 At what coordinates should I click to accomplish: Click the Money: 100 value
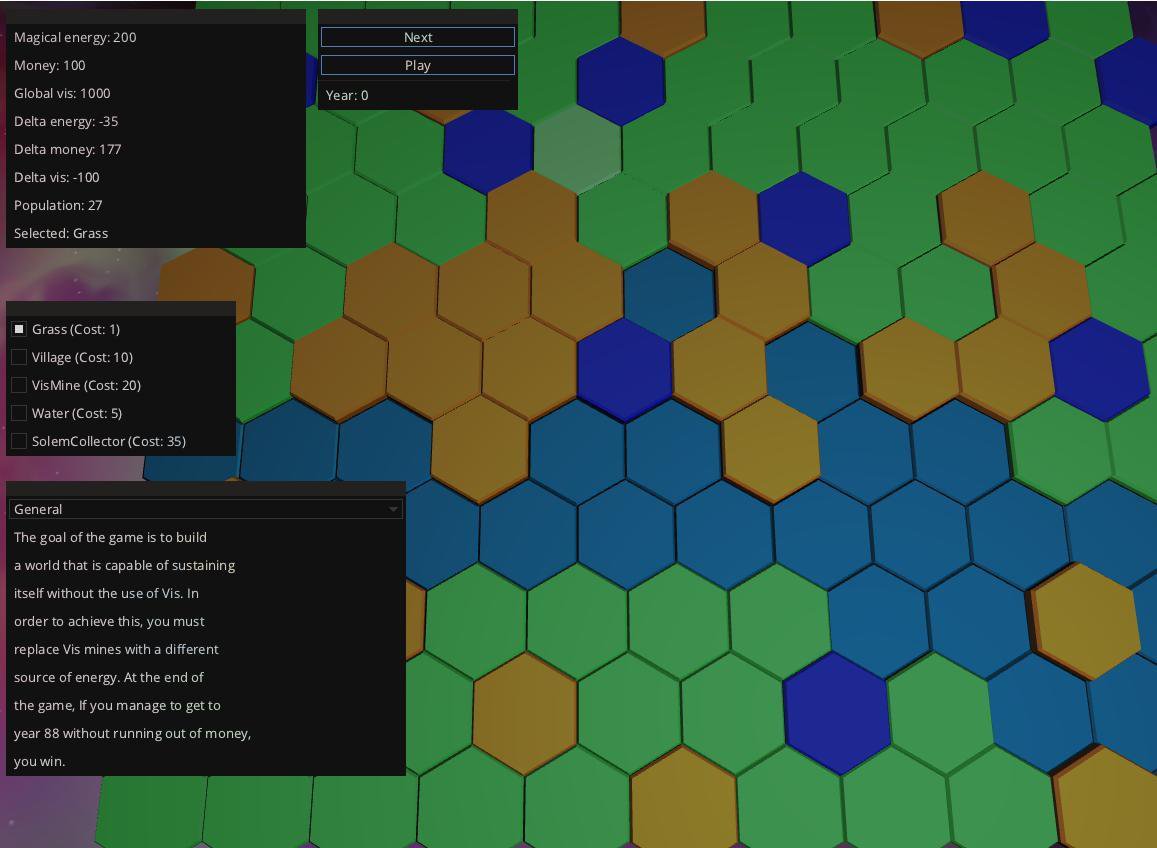[49, 65]
